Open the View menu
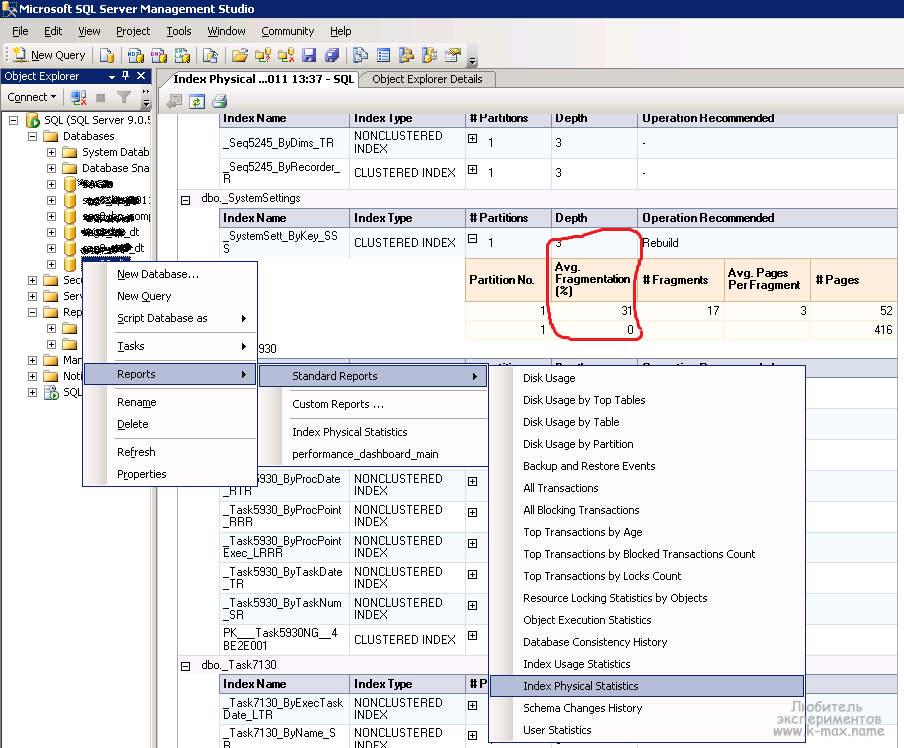The image size is (904, 748). tap(89, 31)
